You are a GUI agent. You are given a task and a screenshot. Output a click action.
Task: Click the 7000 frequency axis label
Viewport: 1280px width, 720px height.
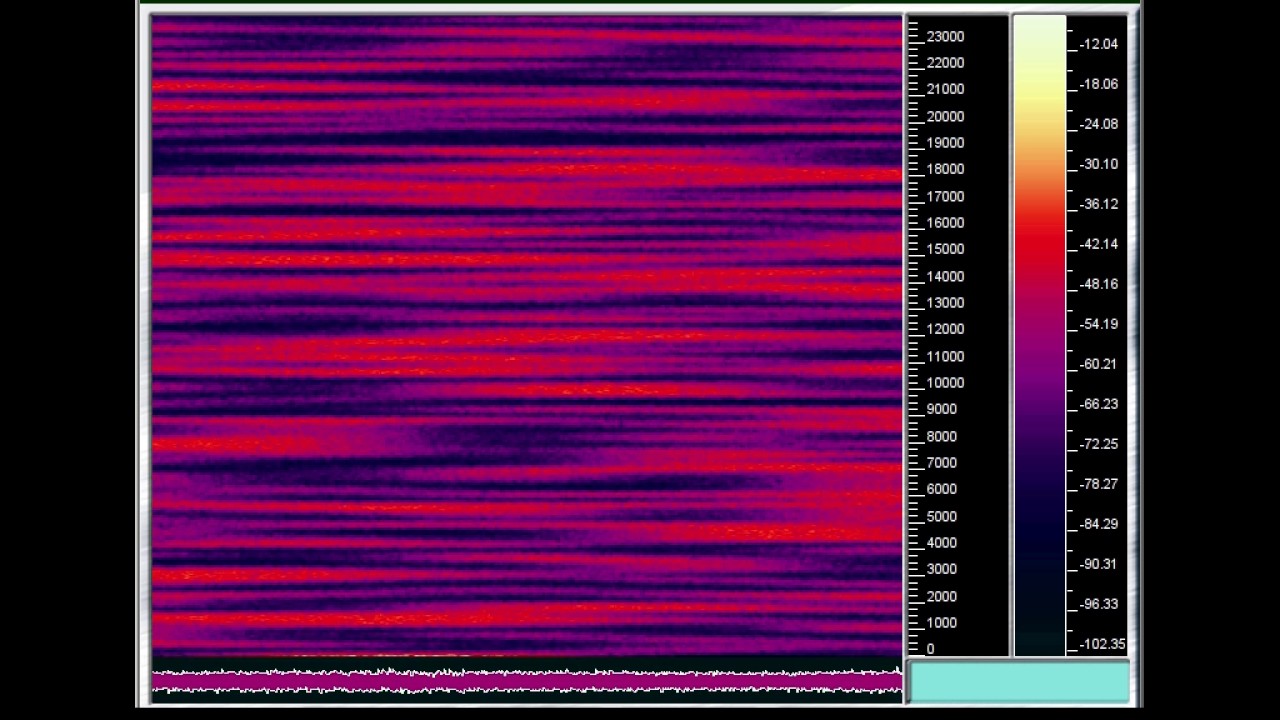(x=942, y=463)
